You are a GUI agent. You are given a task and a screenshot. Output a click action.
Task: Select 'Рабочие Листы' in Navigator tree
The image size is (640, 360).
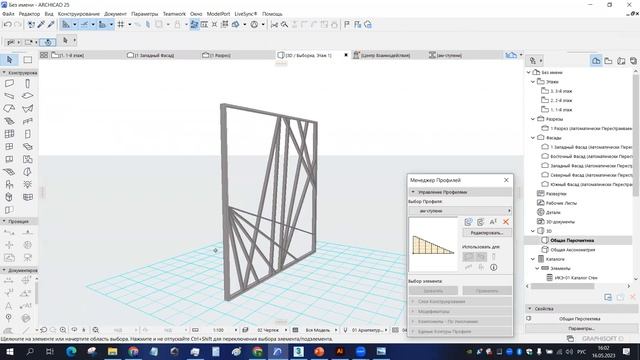point(561,203)
